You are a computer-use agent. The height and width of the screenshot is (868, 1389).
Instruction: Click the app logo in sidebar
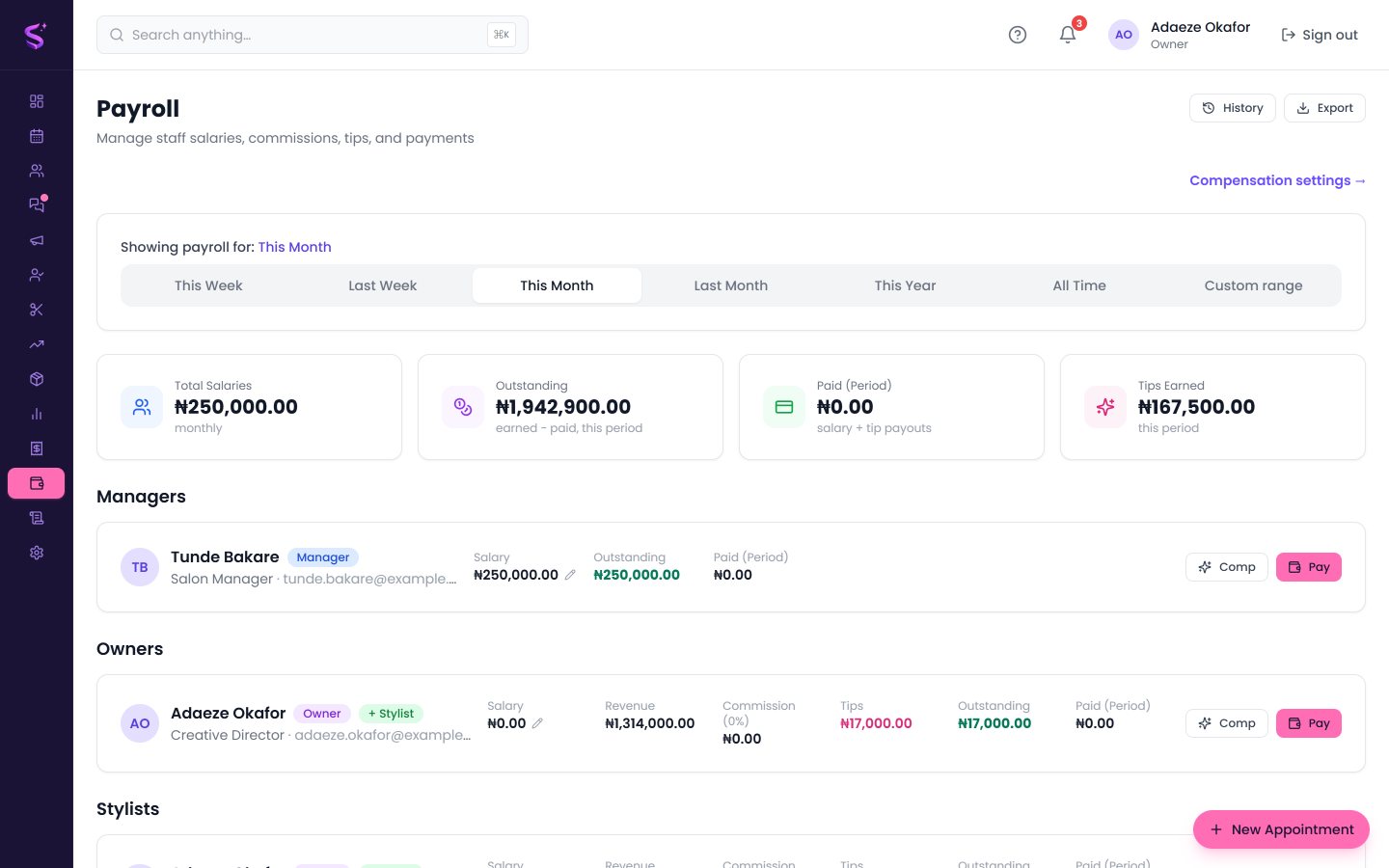36,36
